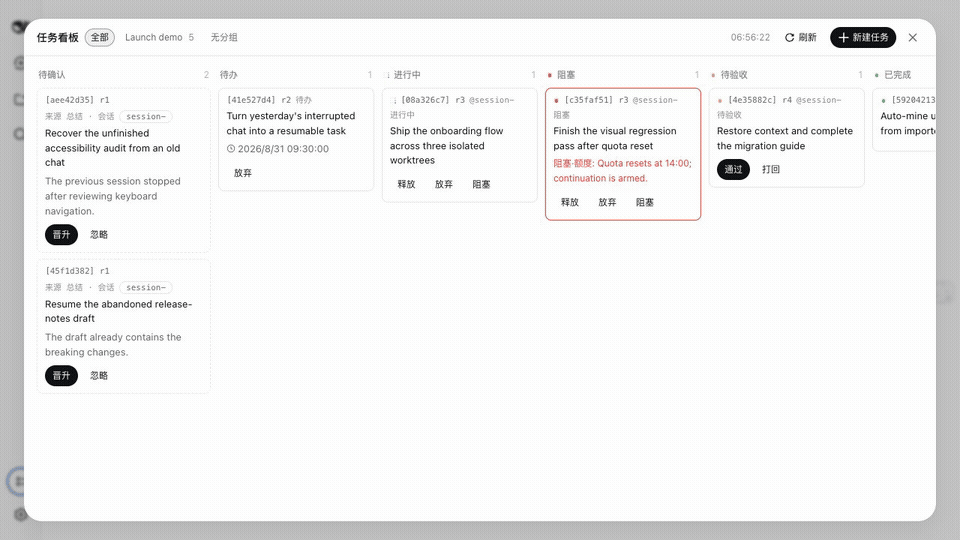Screen dimensions: 960x540
Task: Click the 任务看板 title
Action: tap(58, 37)
